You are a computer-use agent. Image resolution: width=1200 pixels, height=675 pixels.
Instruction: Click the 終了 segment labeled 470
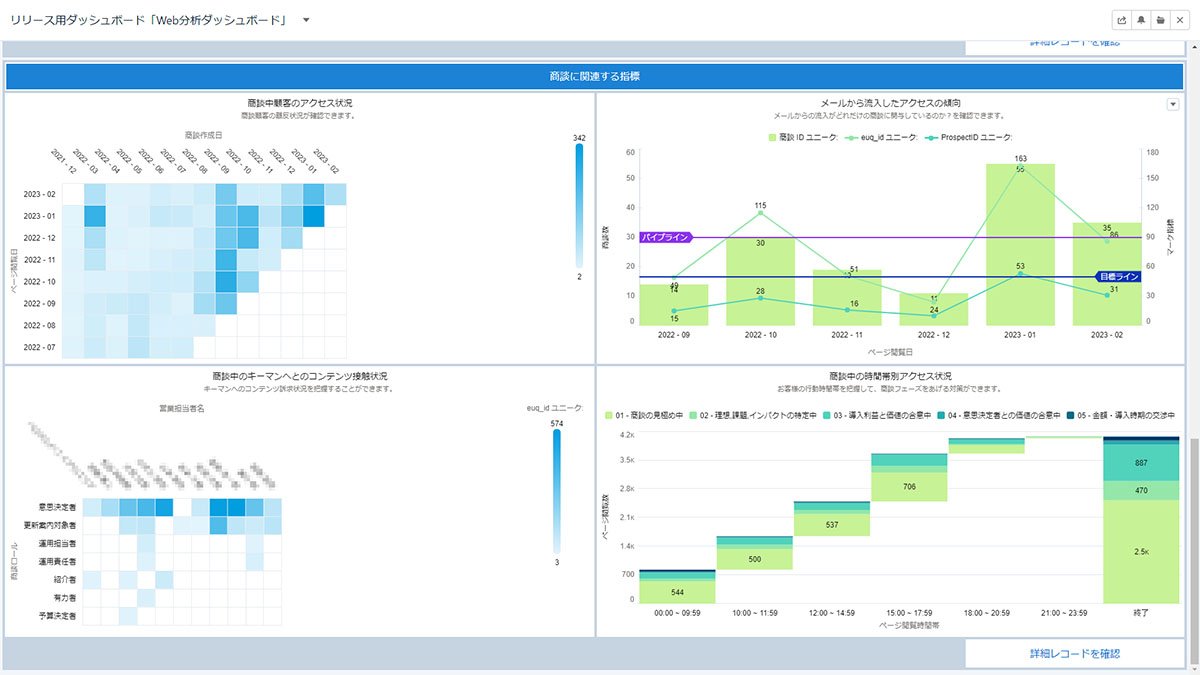pyautogui.click(x=1141, y=490)
